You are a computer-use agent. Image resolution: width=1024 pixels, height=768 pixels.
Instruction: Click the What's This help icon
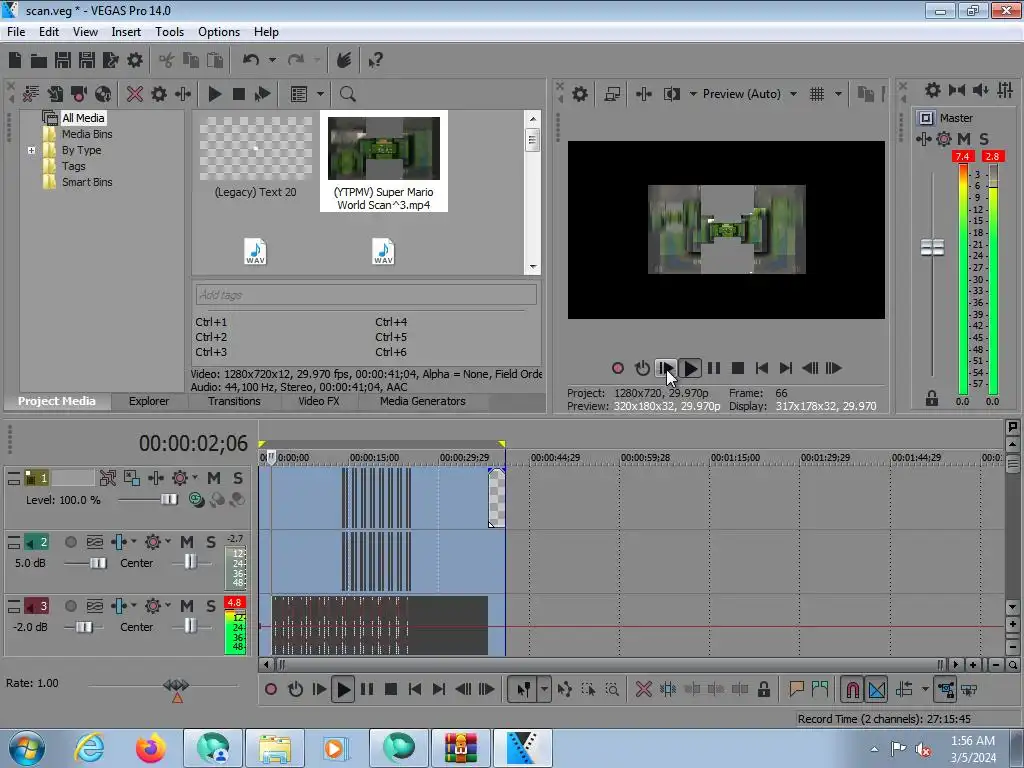pyautogui.click(x=375, y=61)
